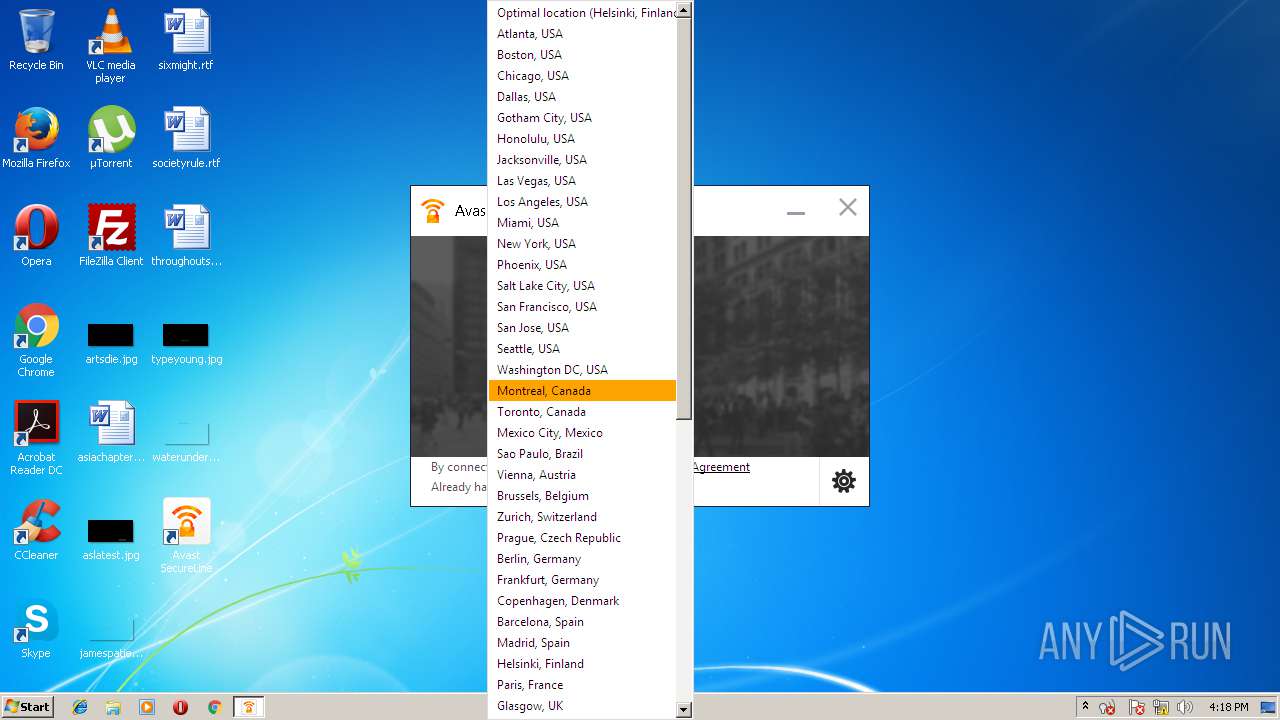Image resolution: width=1280 pixels, height=720 pixels.
Task: Show hidden tray icons arrow
Action: point(1085,707)
